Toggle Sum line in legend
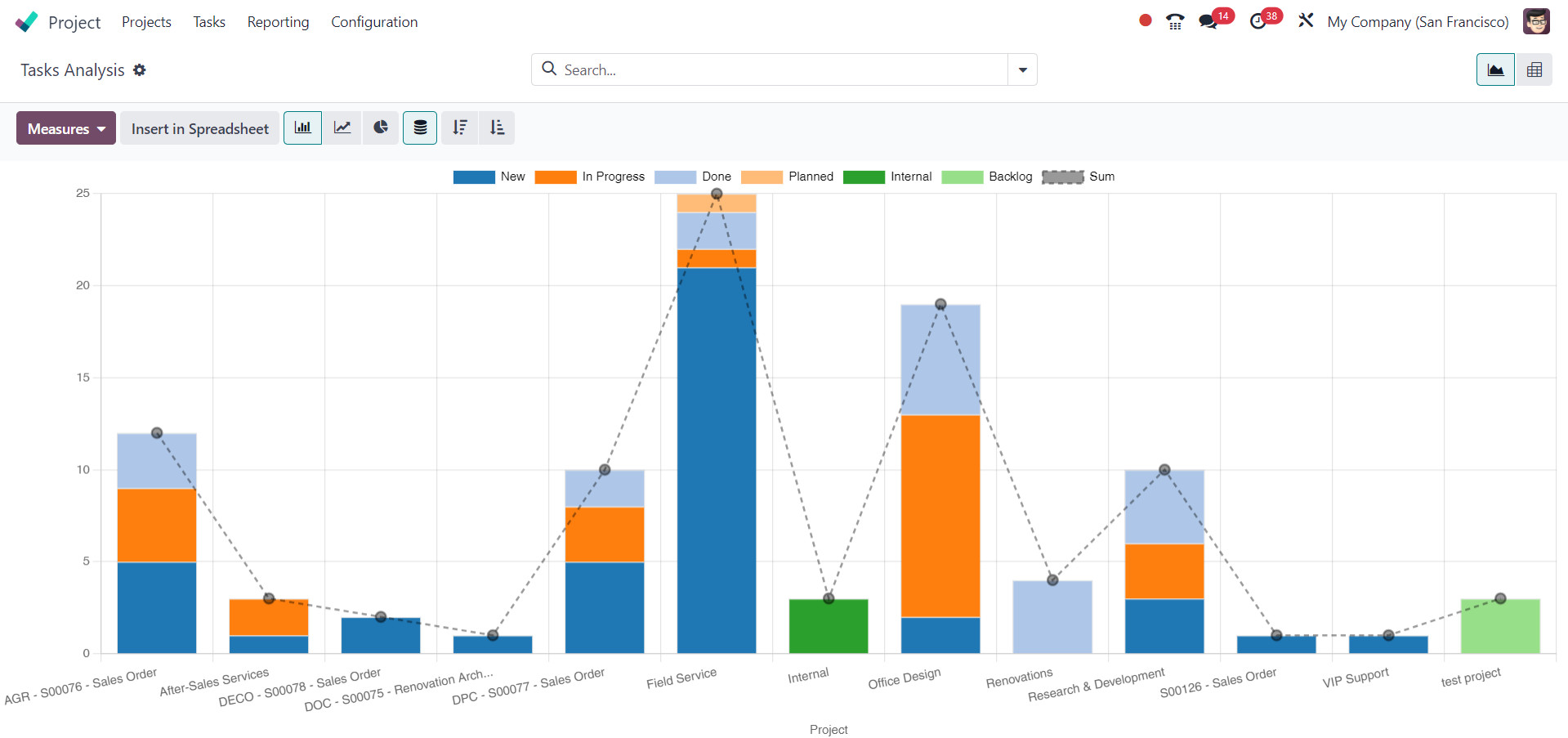 tap(1078, 177)
